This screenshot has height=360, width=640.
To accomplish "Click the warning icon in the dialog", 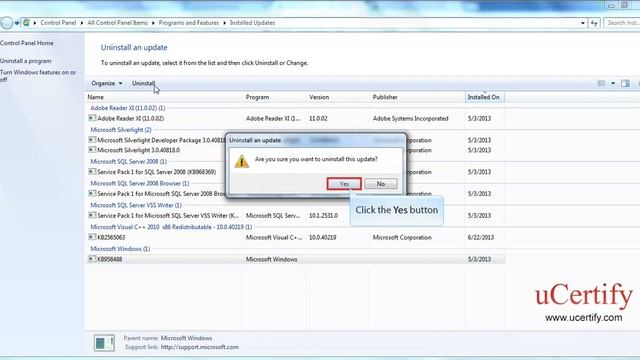I will point(242,161).
